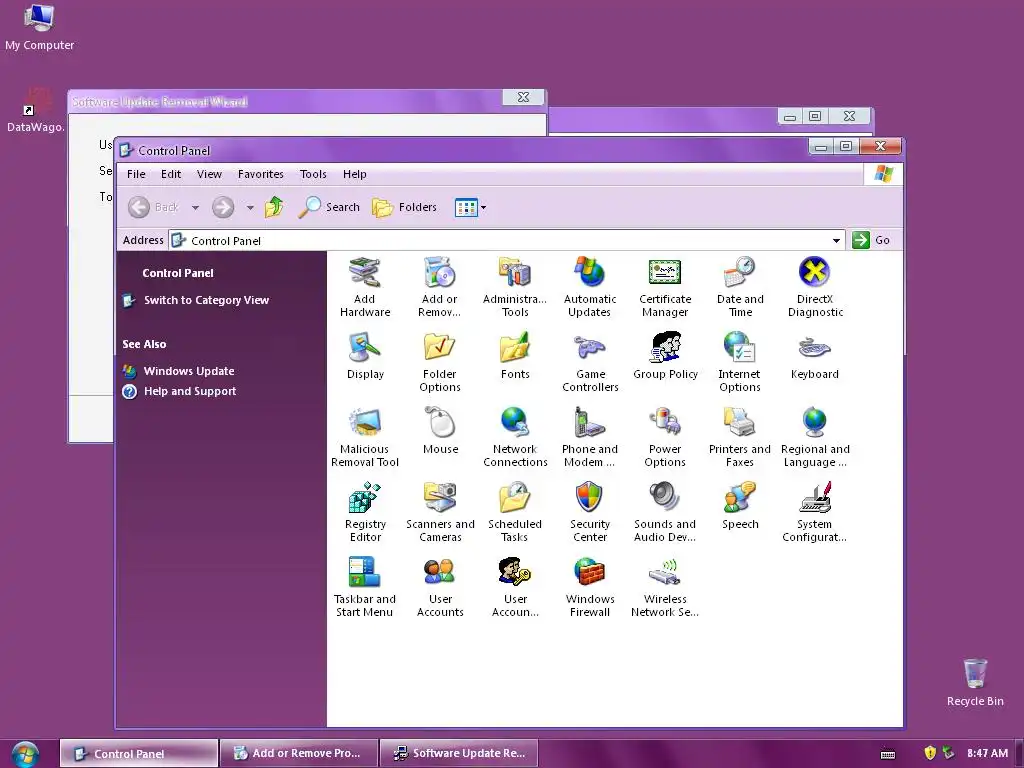Open Keyboard settings
The width and height of the screenshot is (1024, 768).
[x=814, y=356]
